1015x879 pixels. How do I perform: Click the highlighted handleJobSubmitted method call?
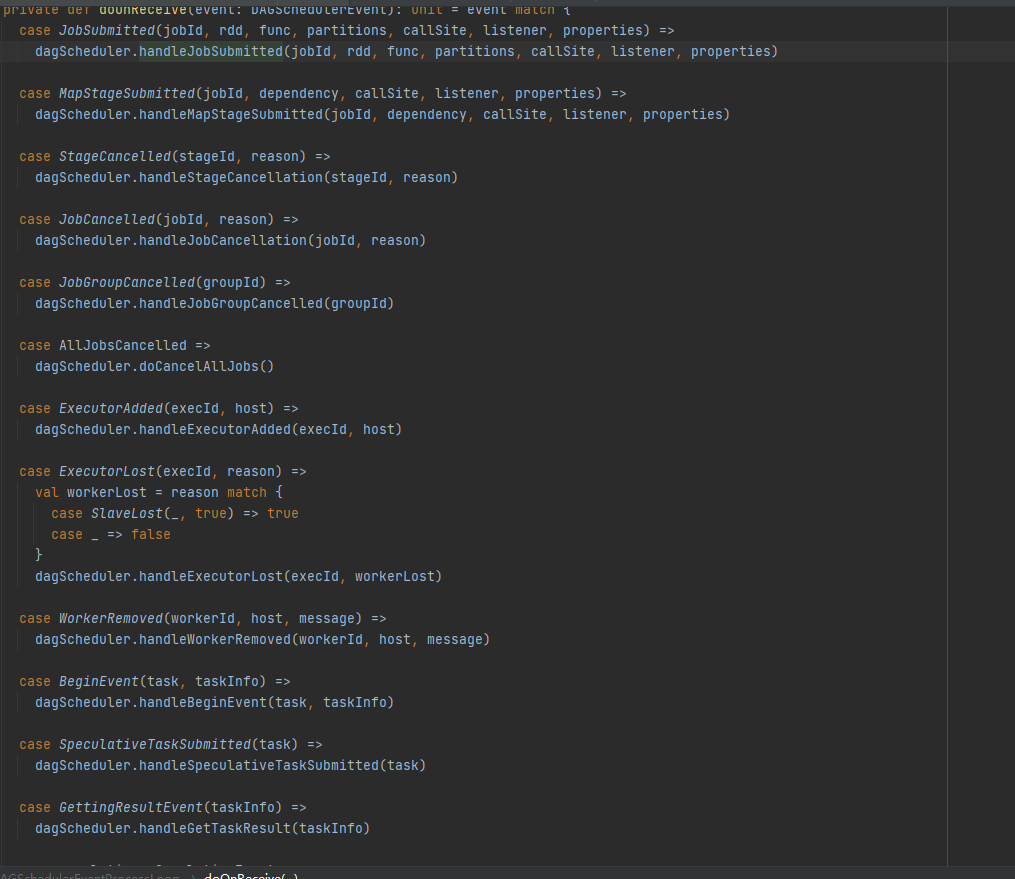pos(211,51)
